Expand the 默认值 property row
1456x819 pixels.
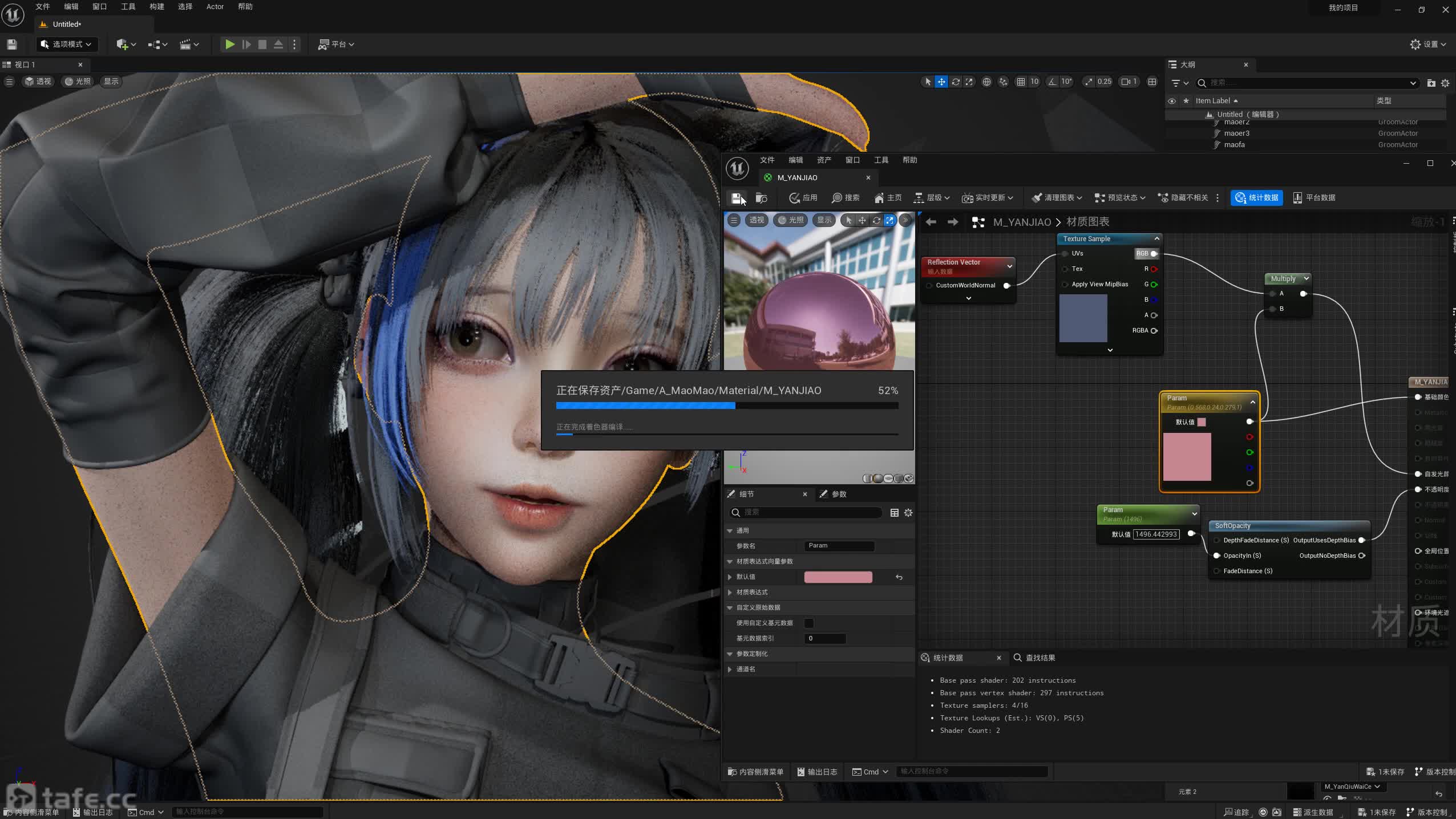[x=730, y=577]
